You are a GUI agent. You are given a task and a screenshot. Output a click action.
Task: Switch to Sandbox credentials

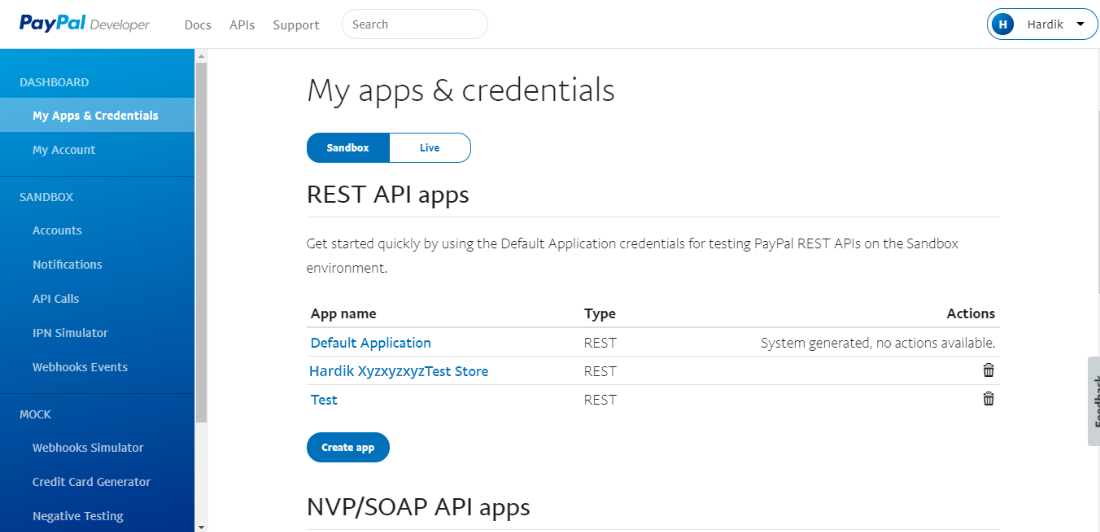pyautogui.click(x=348, y=148)
